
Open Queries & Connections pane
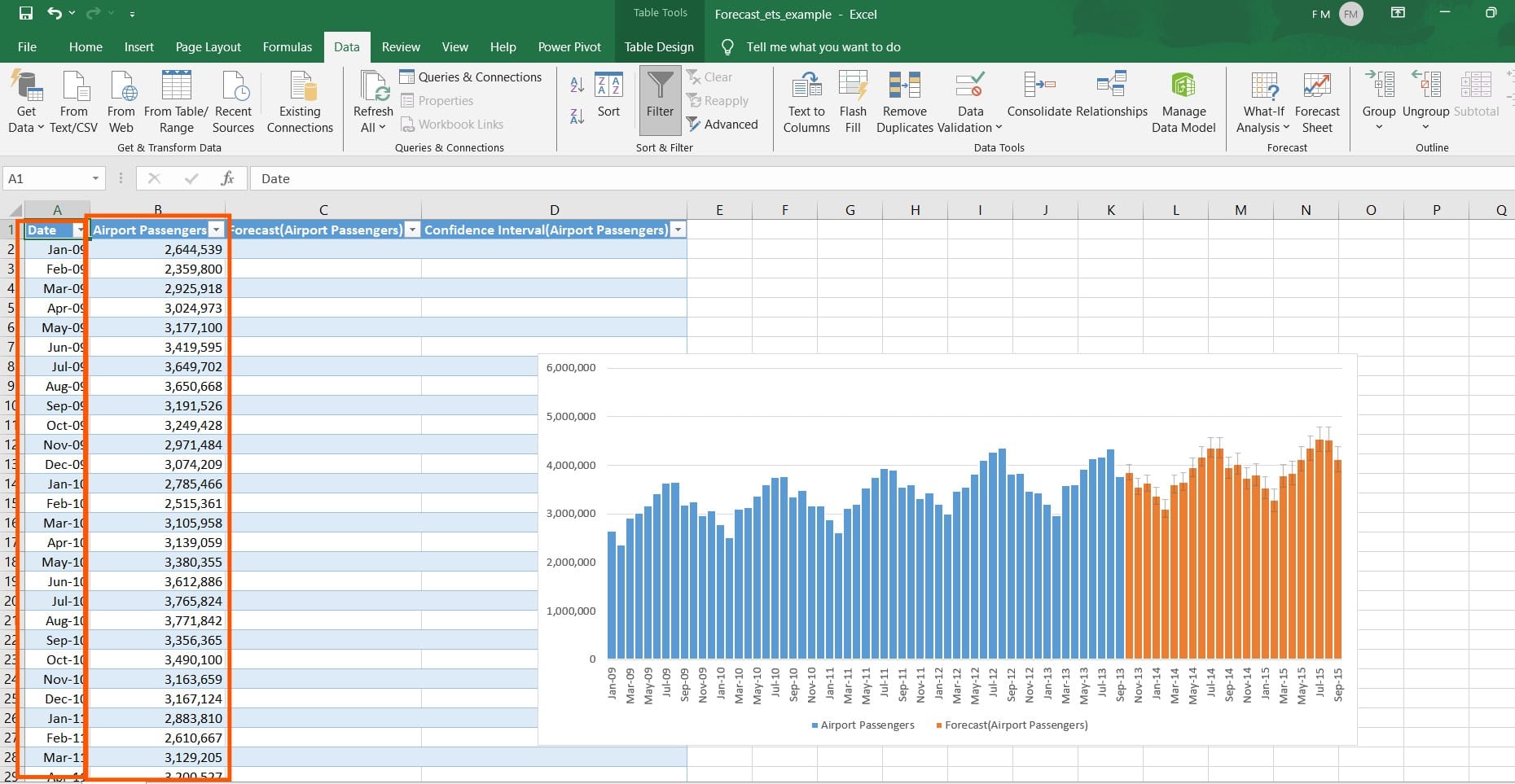[x=472, y=76]
